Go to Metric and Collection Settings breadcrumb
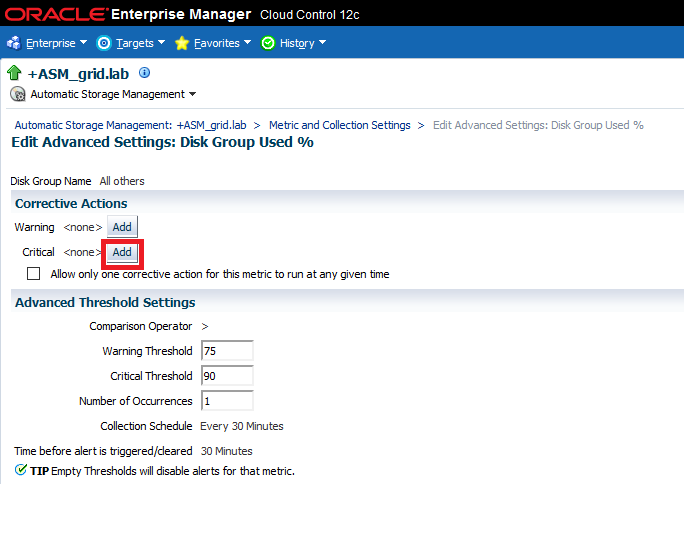Screen dimensions: 684x549 [340, 125]
